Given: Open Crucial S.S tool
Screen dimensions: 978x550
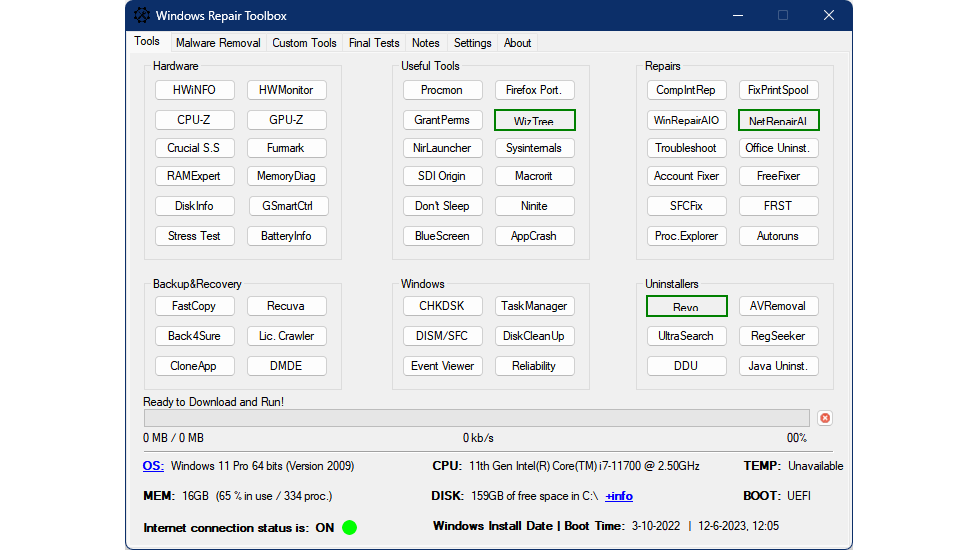Looking at the screenshot, I should pos(195,148).
